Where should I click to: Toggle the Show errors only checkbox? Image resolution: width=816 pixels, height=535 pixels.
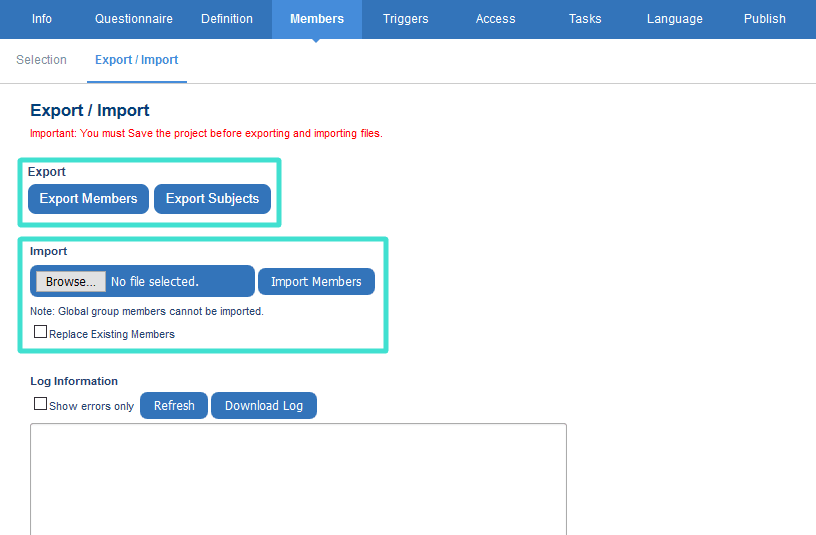point(41,405)
